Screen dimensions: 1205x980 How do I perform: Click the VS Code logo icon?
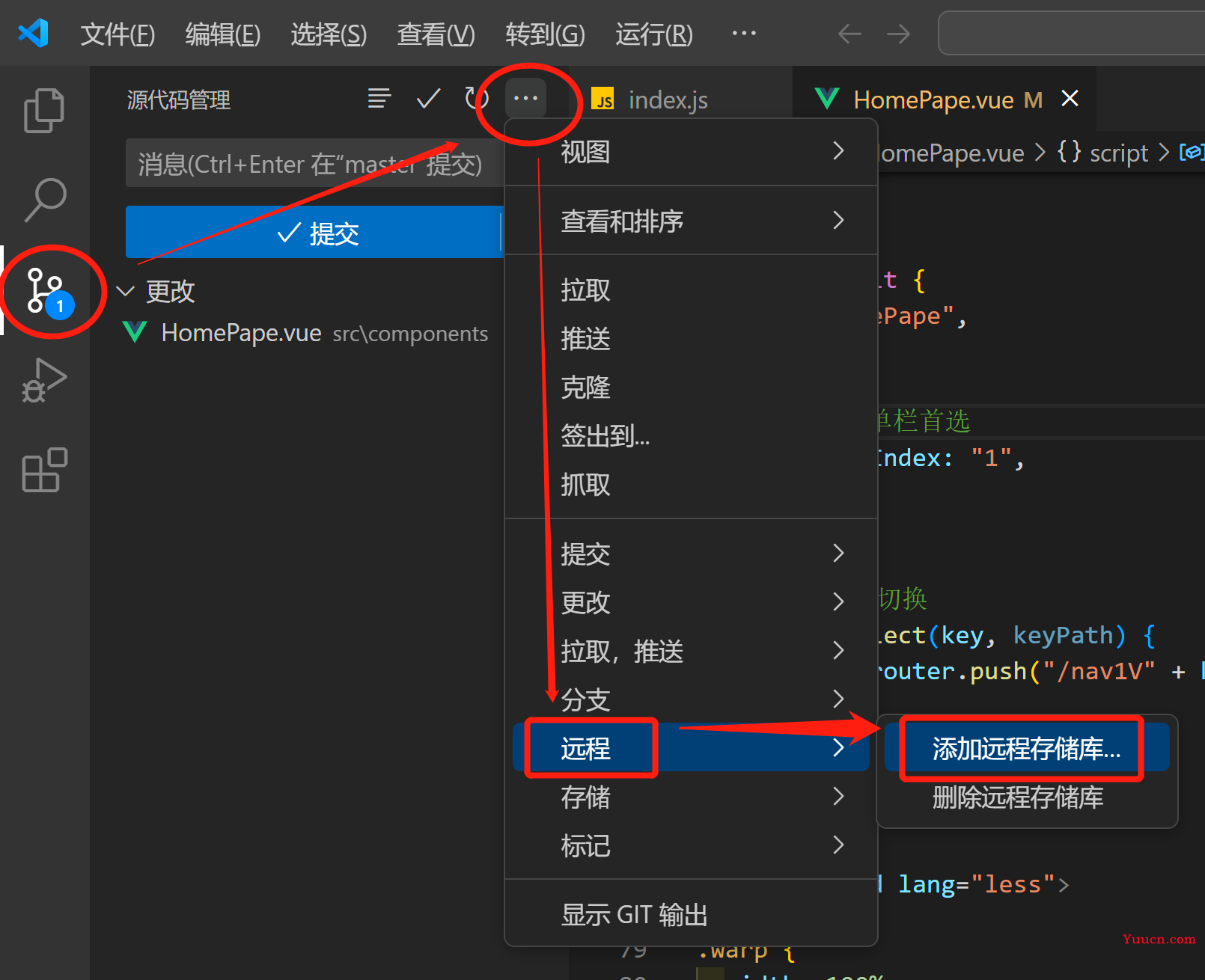point(33,34)
